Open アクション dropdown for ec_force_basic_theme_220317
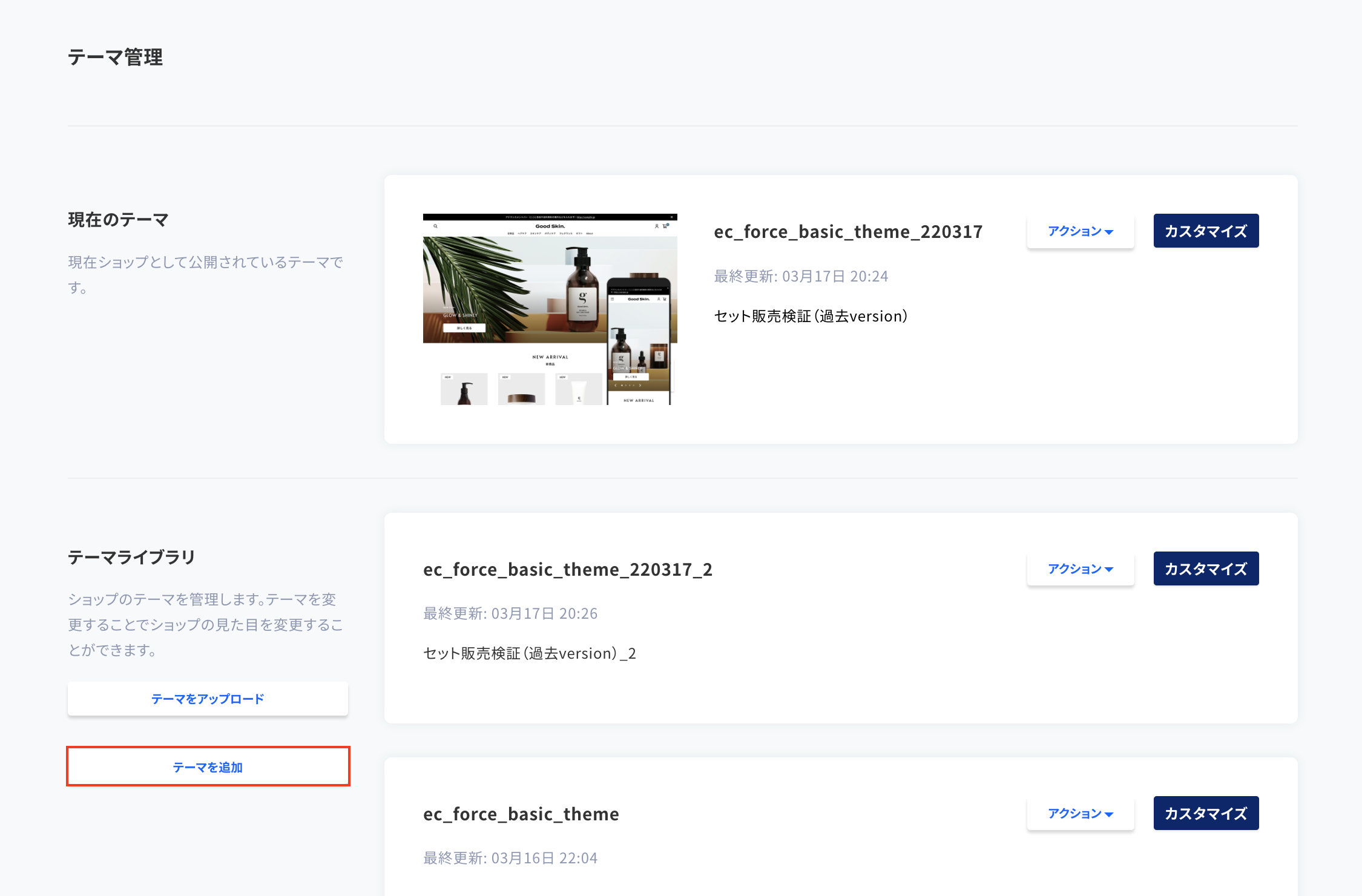 point(1081,231)
